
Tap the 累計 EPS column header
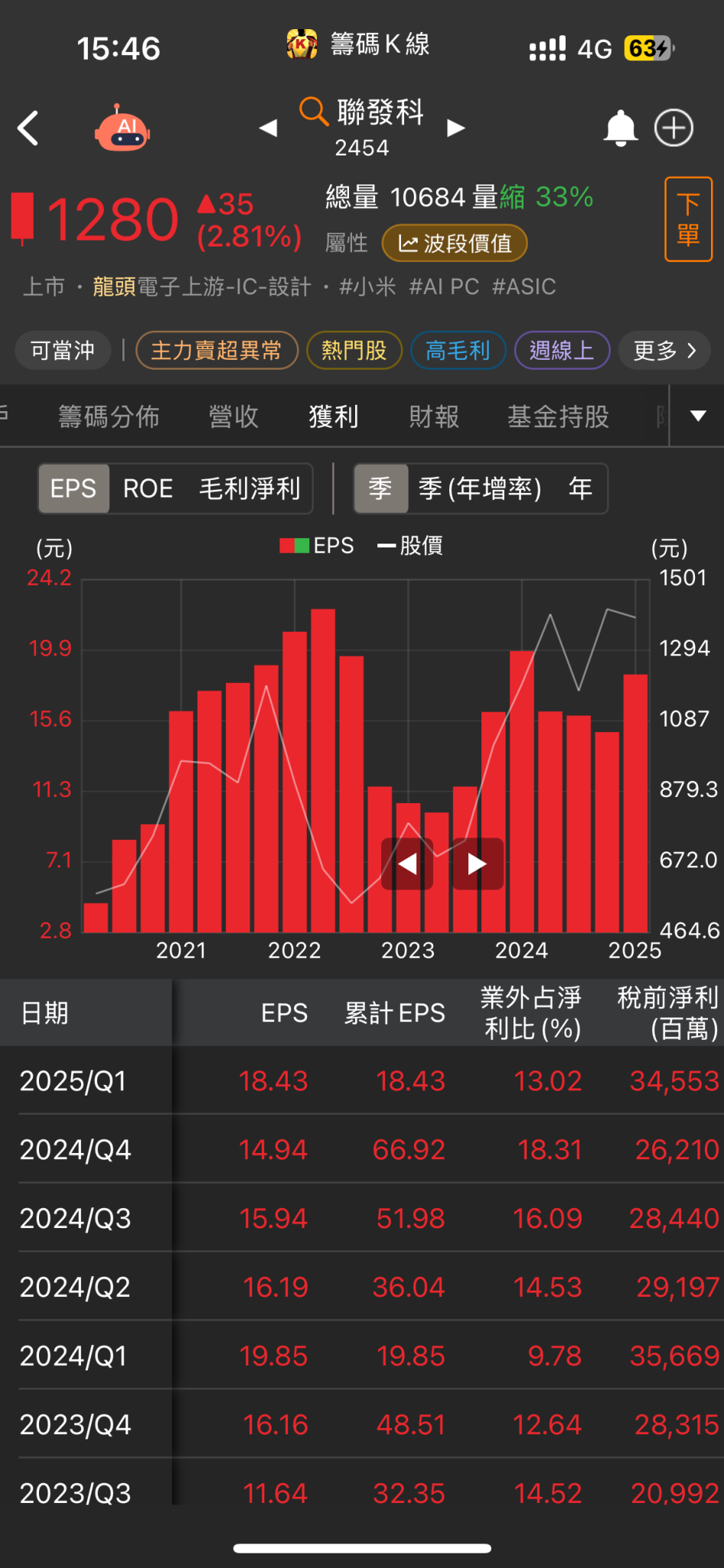(x=394, y=1013)
